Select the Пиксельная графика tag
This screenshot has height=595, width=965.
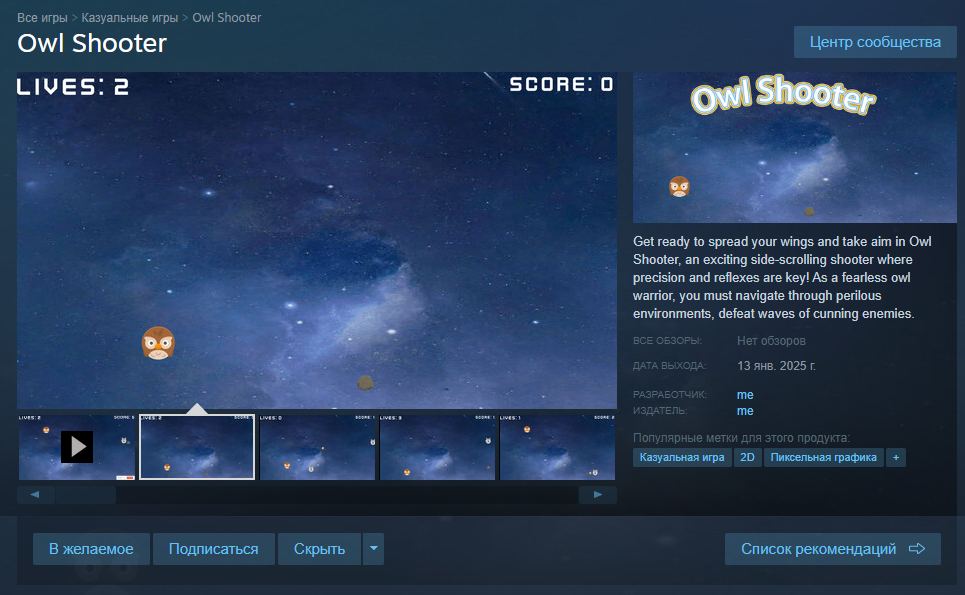coord(823,457)
